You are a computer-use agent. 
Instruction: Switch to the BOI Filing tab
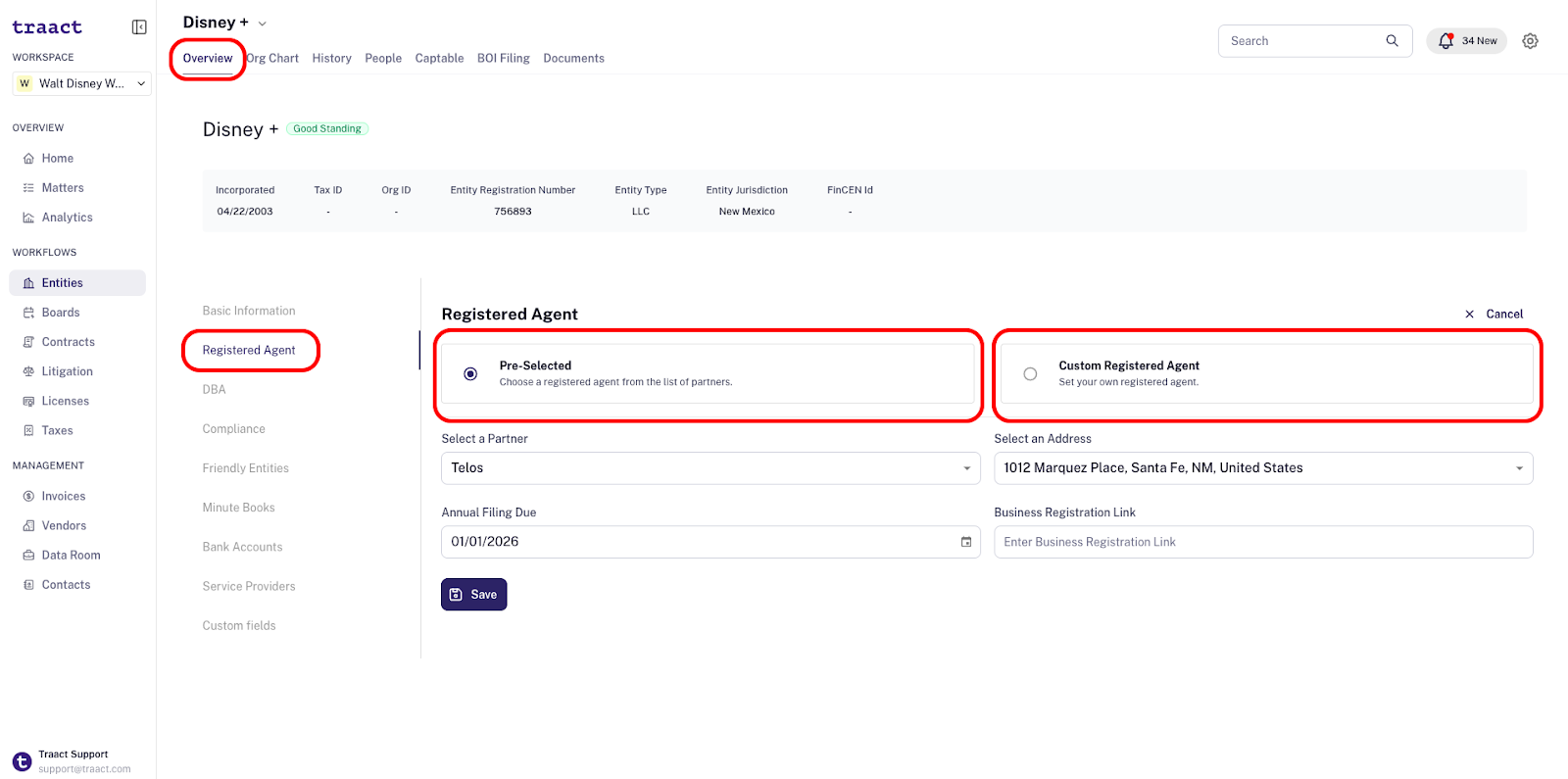[x=504, y=59]
